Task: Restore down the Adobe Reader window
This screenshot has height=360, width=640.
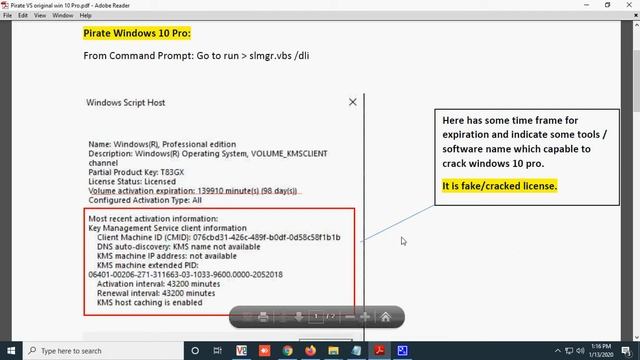Action: (x=607, y=5)
